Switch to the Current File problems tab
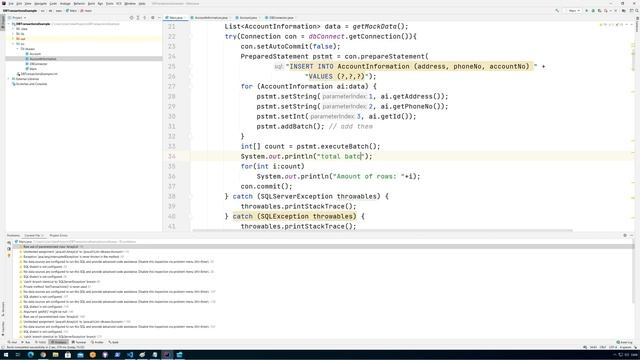The width and height of the screenshot is (640, 360). [33, 236]
